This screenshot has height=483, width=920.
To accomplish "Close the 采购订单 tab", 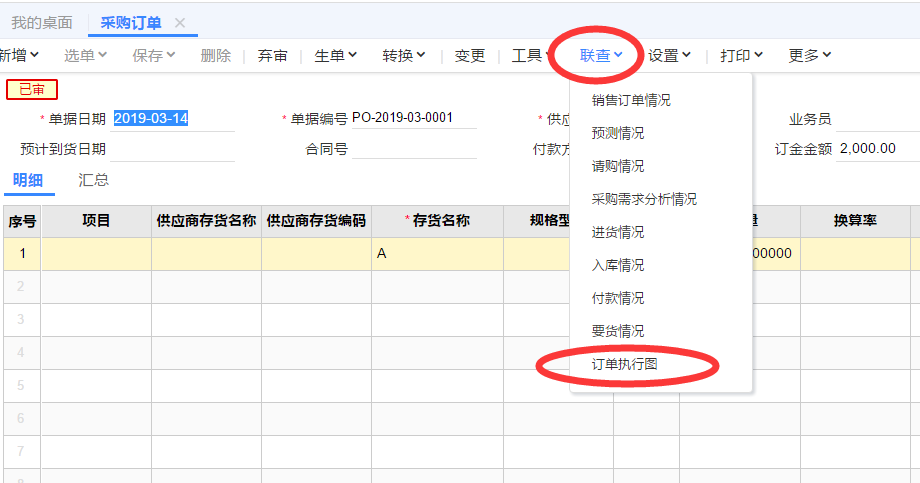I will [180, 23].
